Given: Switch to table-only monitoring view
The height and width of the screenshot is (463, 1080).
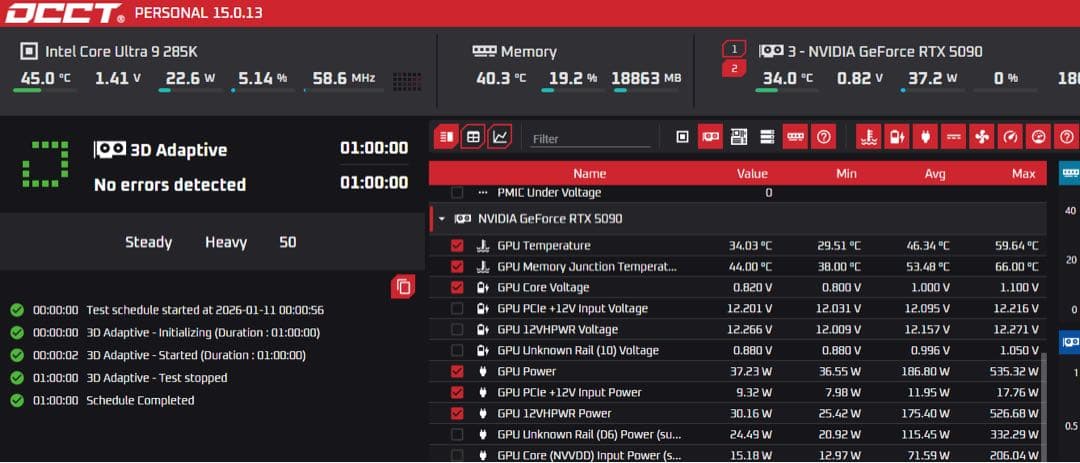Looking at the screenshot, I should point(473,137).
